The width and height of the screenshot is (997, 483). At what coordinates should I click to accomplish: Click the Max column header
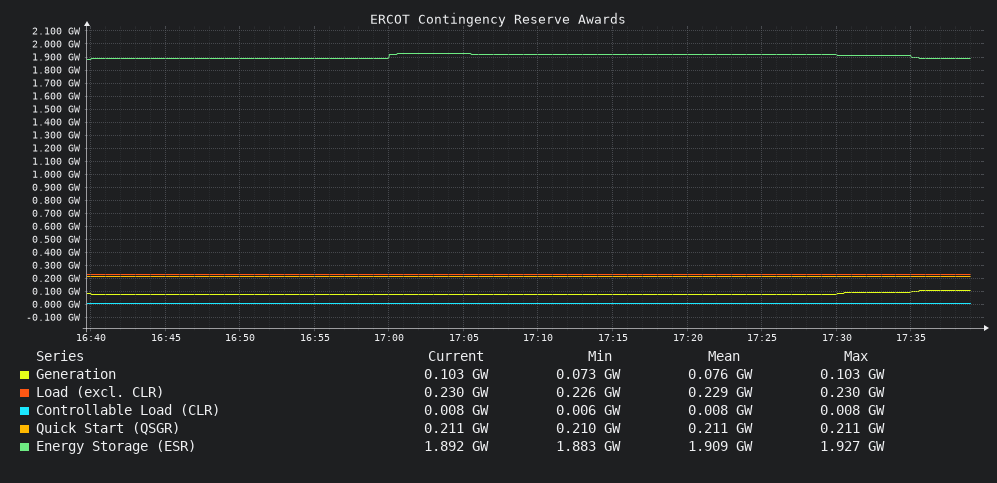(x=856, y=357)
